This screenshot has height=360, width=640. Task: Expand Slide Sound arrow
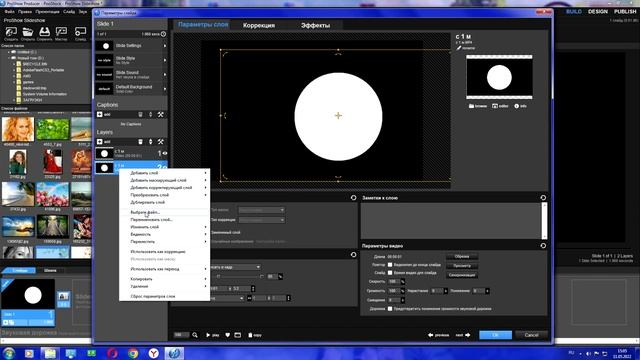pyautogui.click(x=165, y=75)
